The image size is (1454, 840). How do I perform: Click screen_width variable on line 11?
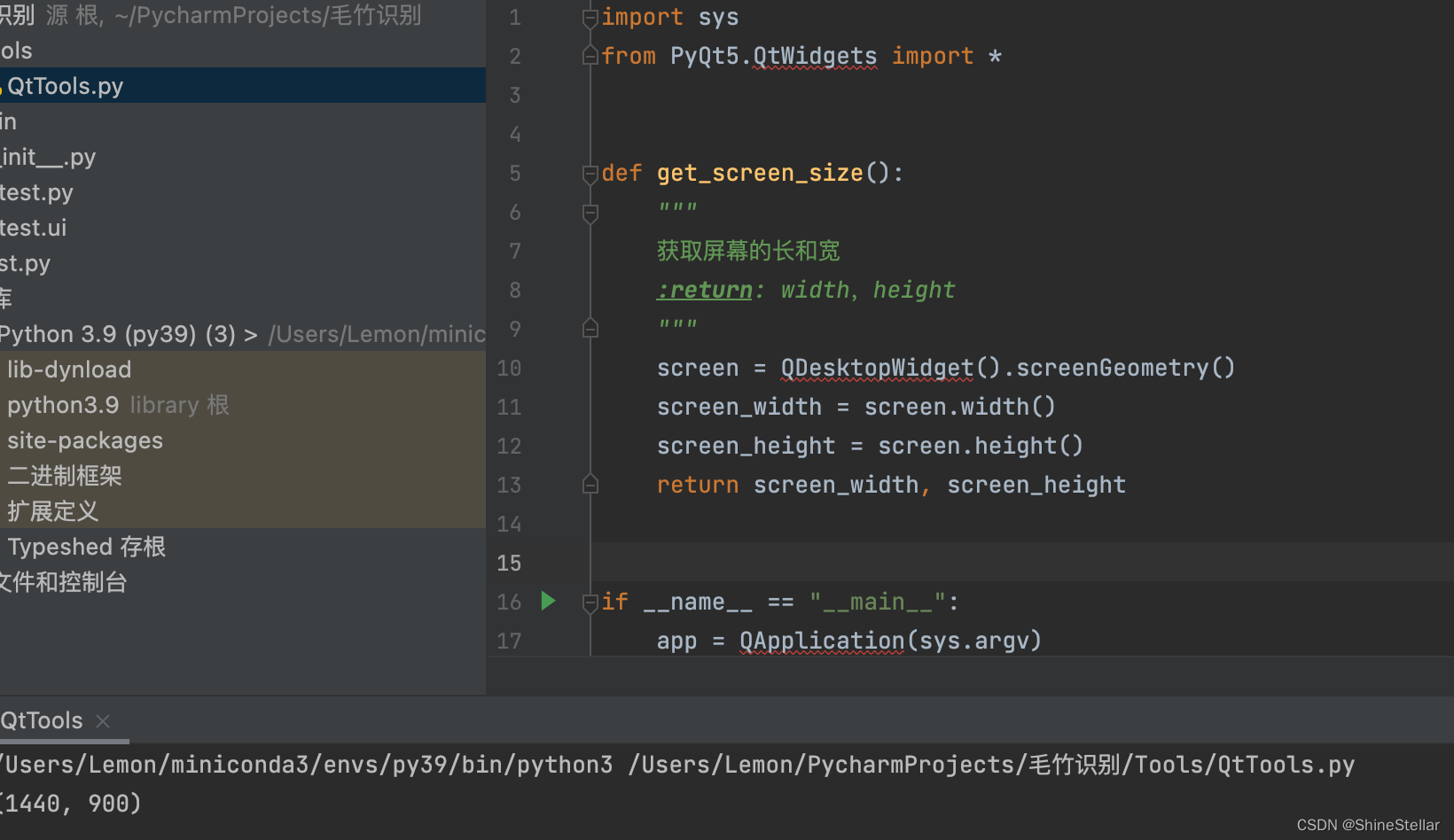(739, 407)
